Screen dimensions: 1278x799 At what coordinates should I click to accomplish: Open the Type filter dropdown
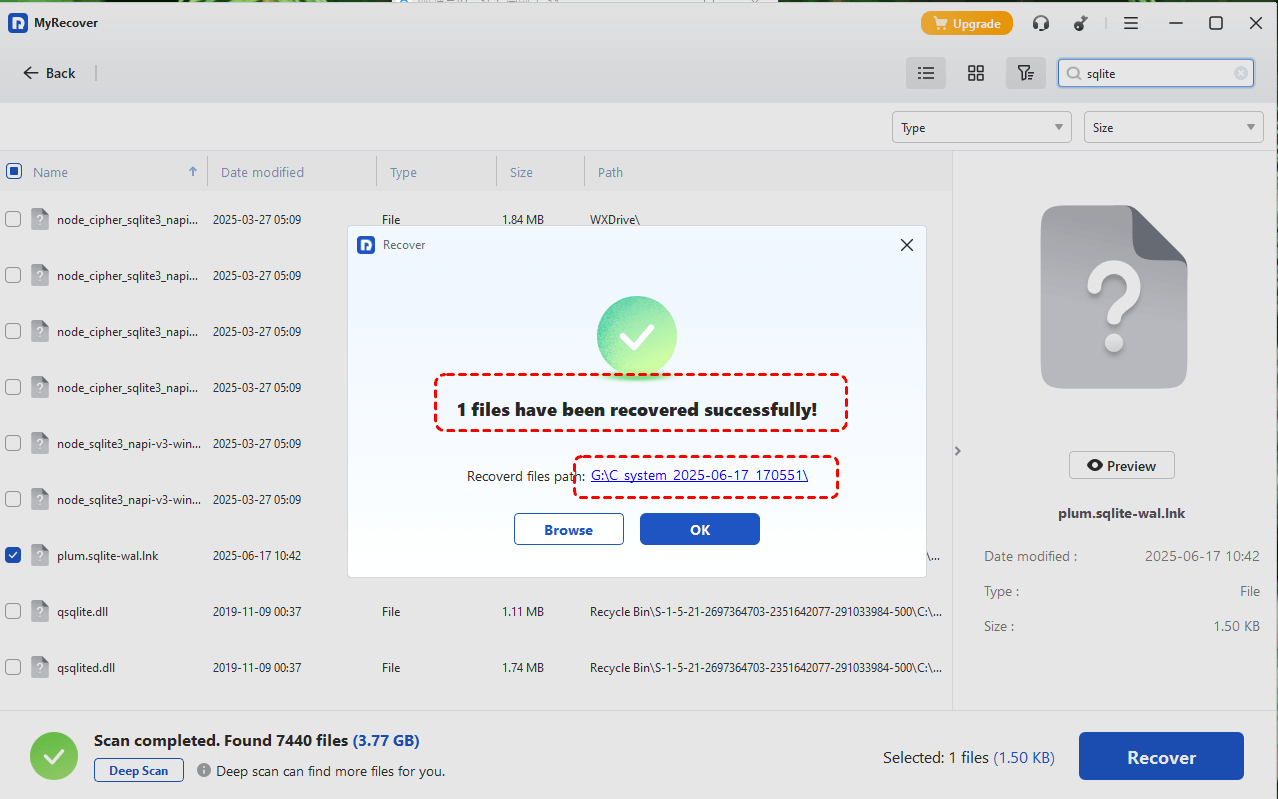coord(981,127)
